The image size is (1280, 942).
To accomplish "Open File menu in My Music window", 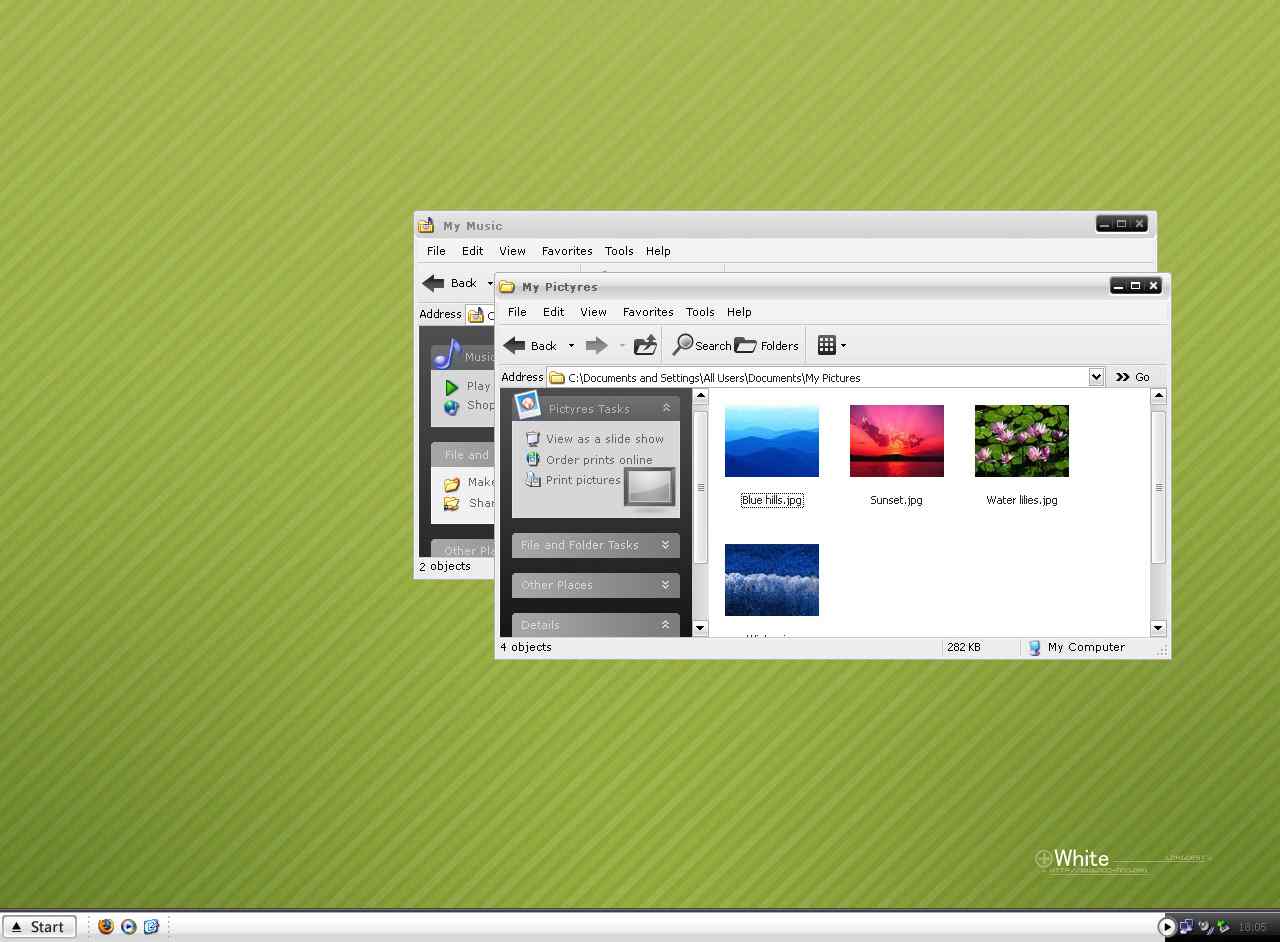I will 436,251.
